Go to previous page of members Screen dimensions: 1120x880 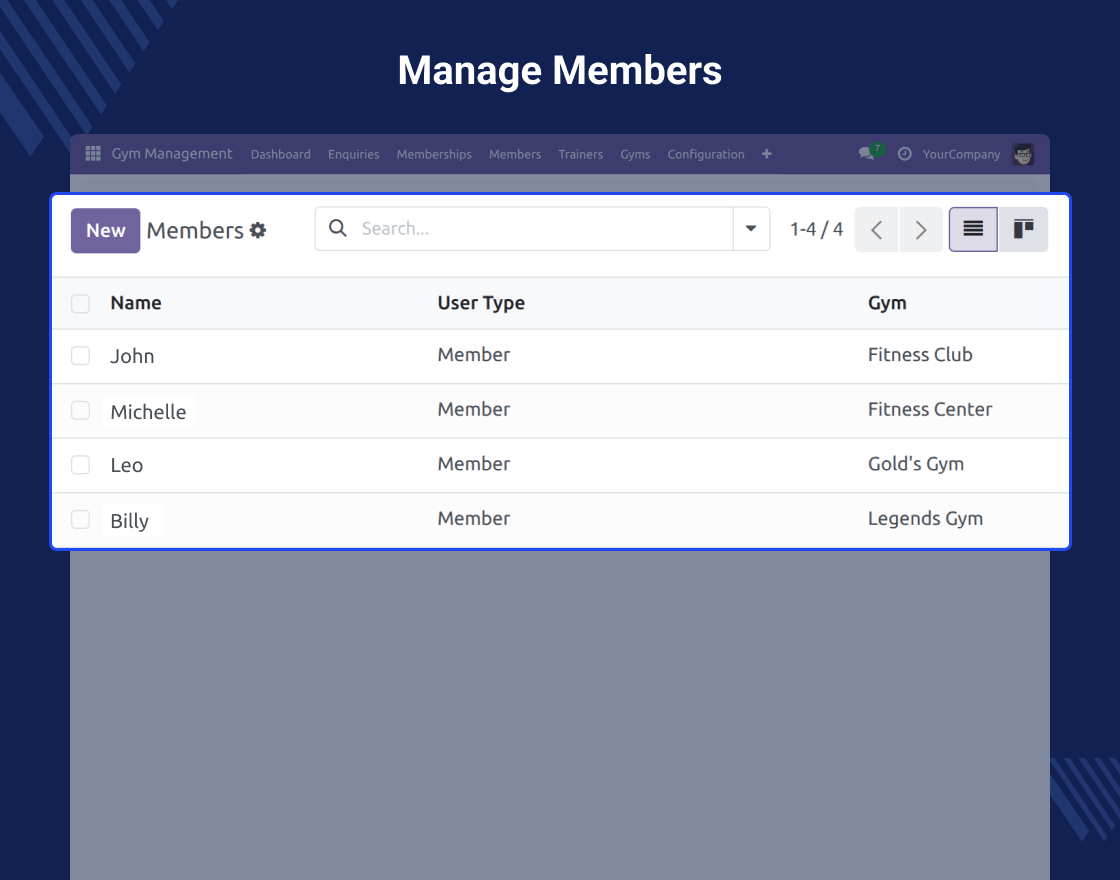tap(877, 230)
